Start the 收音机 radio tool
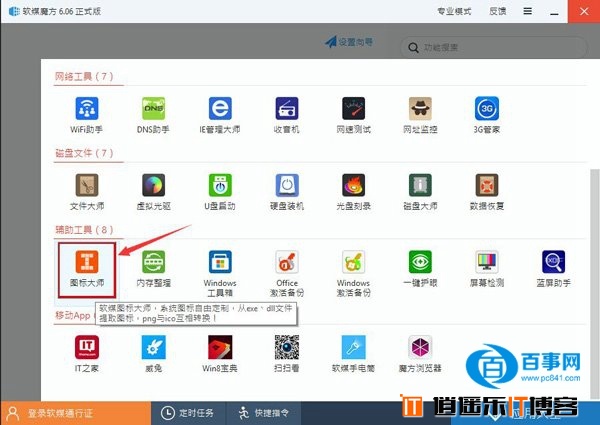The image size is (600, 425). pos(287,115)
